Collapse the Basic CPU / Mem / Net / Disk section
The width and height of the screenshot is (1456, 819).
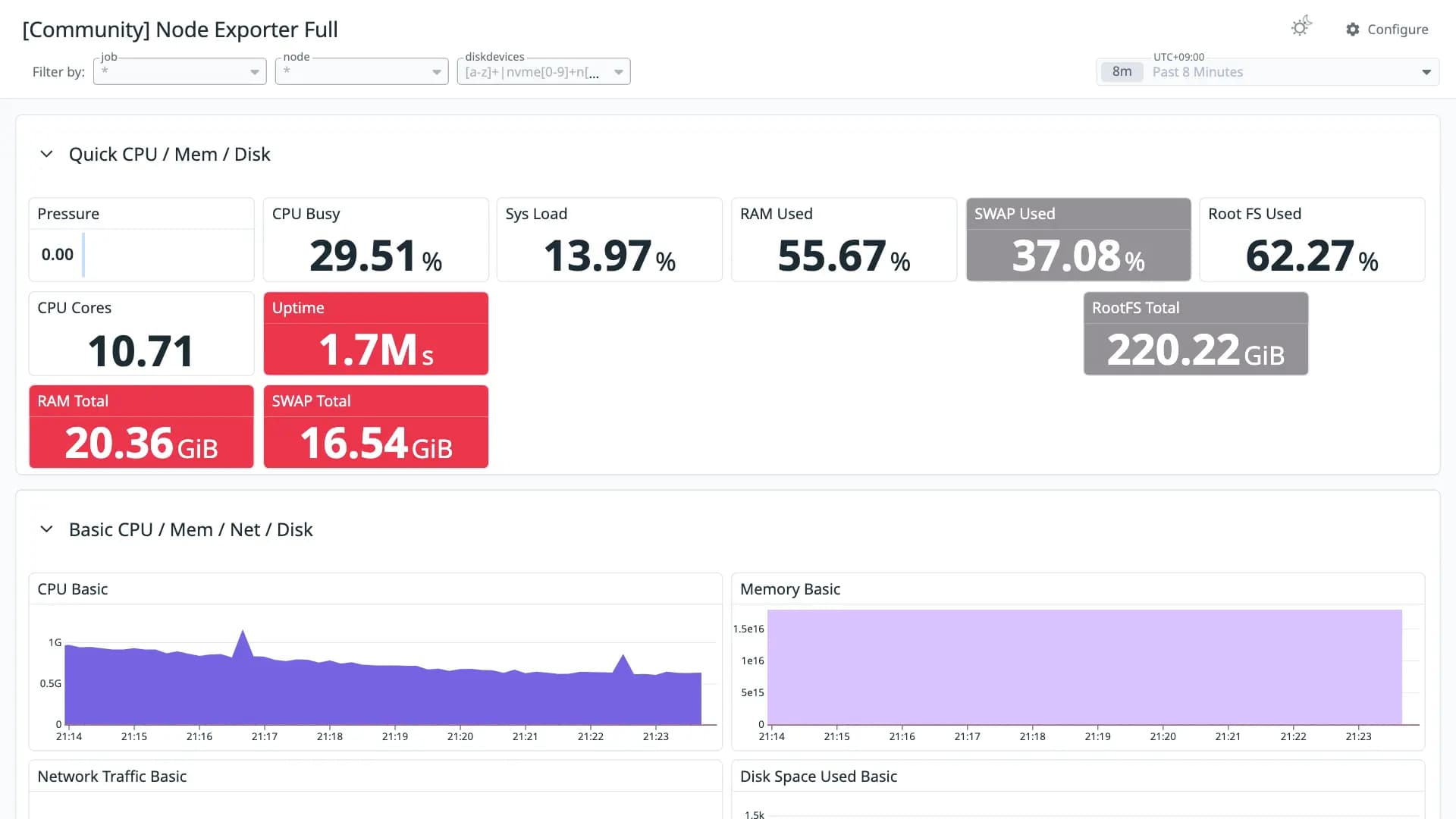pyautogui.click(x=46, y=529)
